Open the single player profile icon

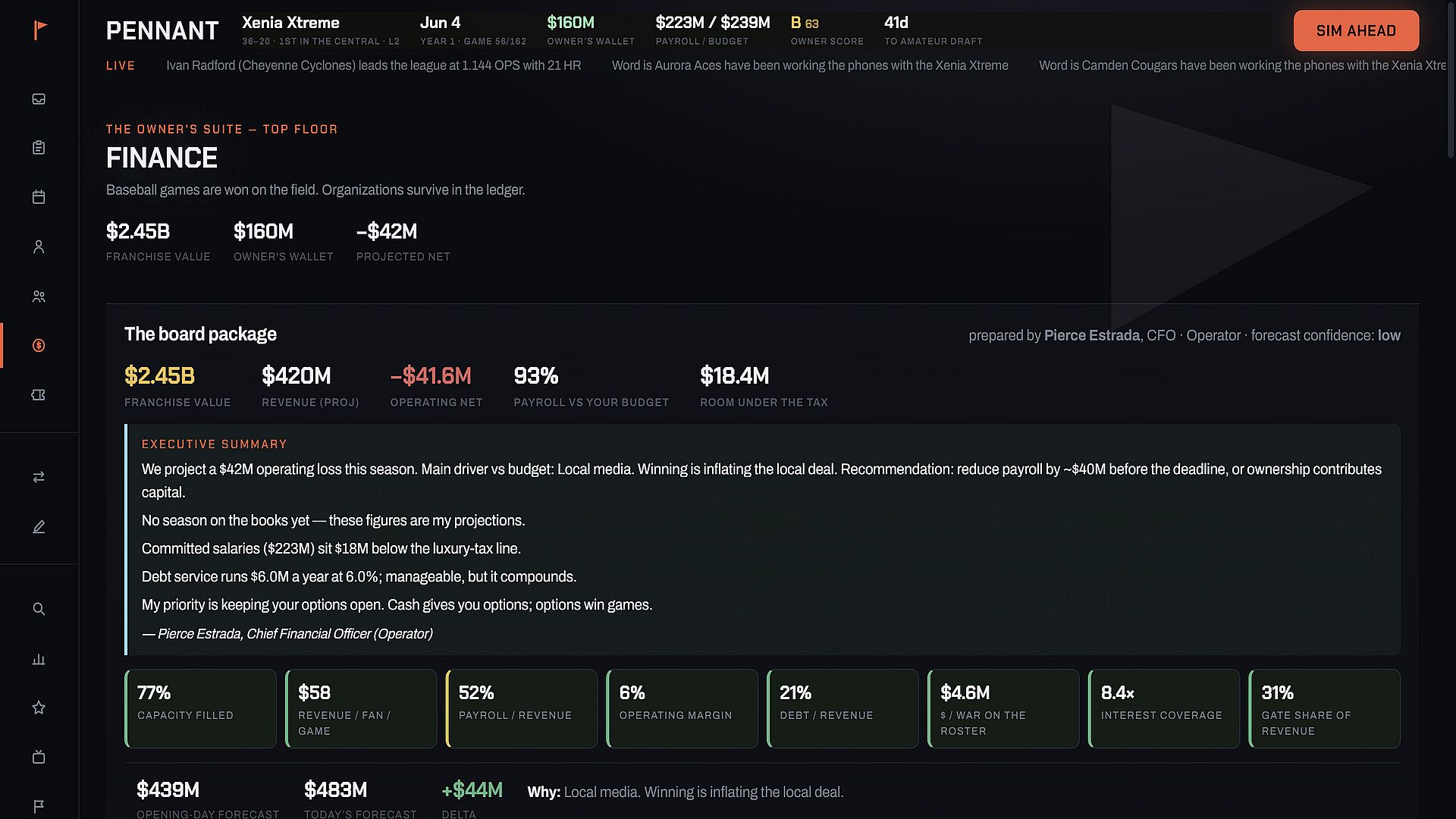[x=39, y=246]
